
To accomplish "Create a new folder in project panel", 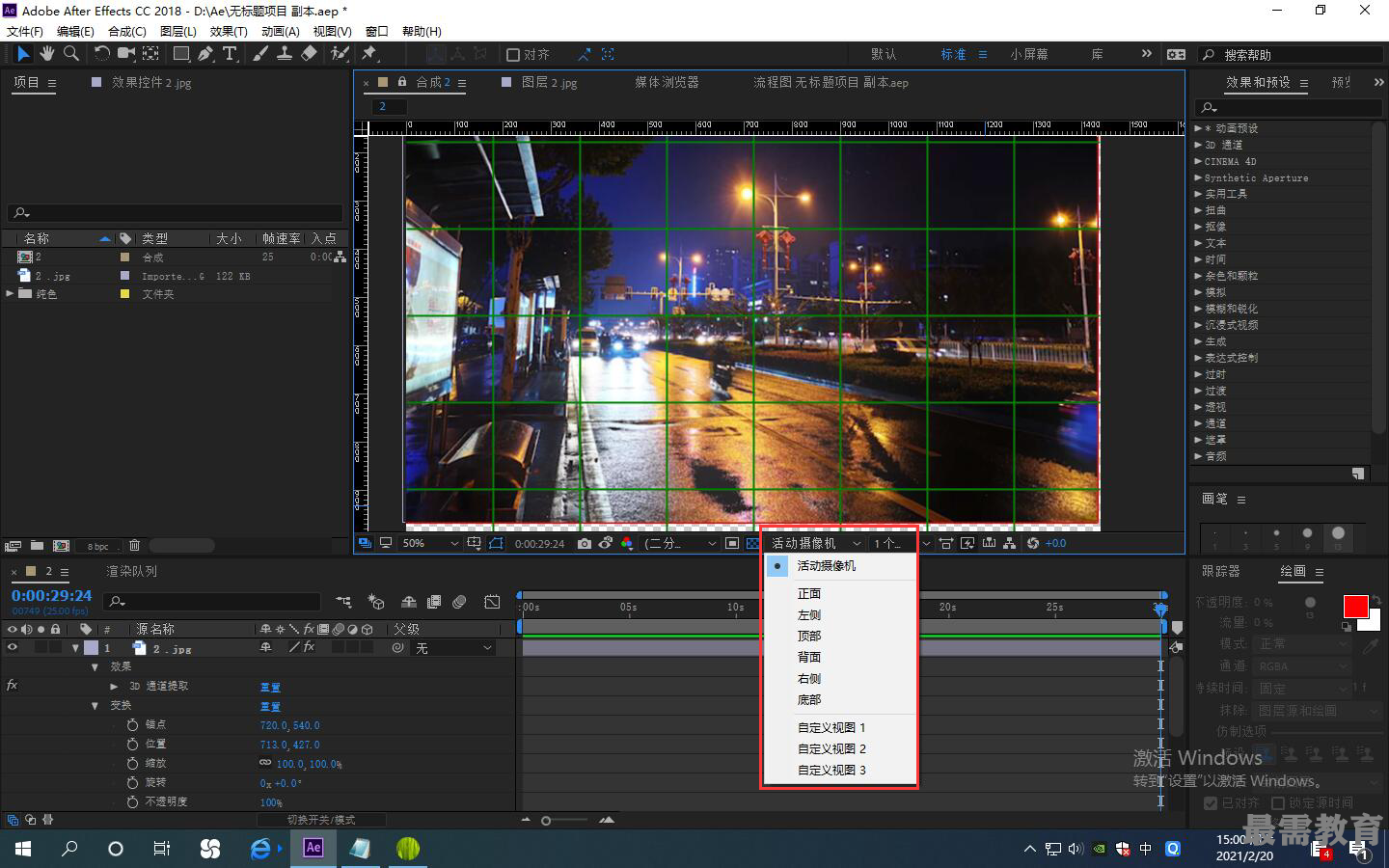I will click(37, 546).
